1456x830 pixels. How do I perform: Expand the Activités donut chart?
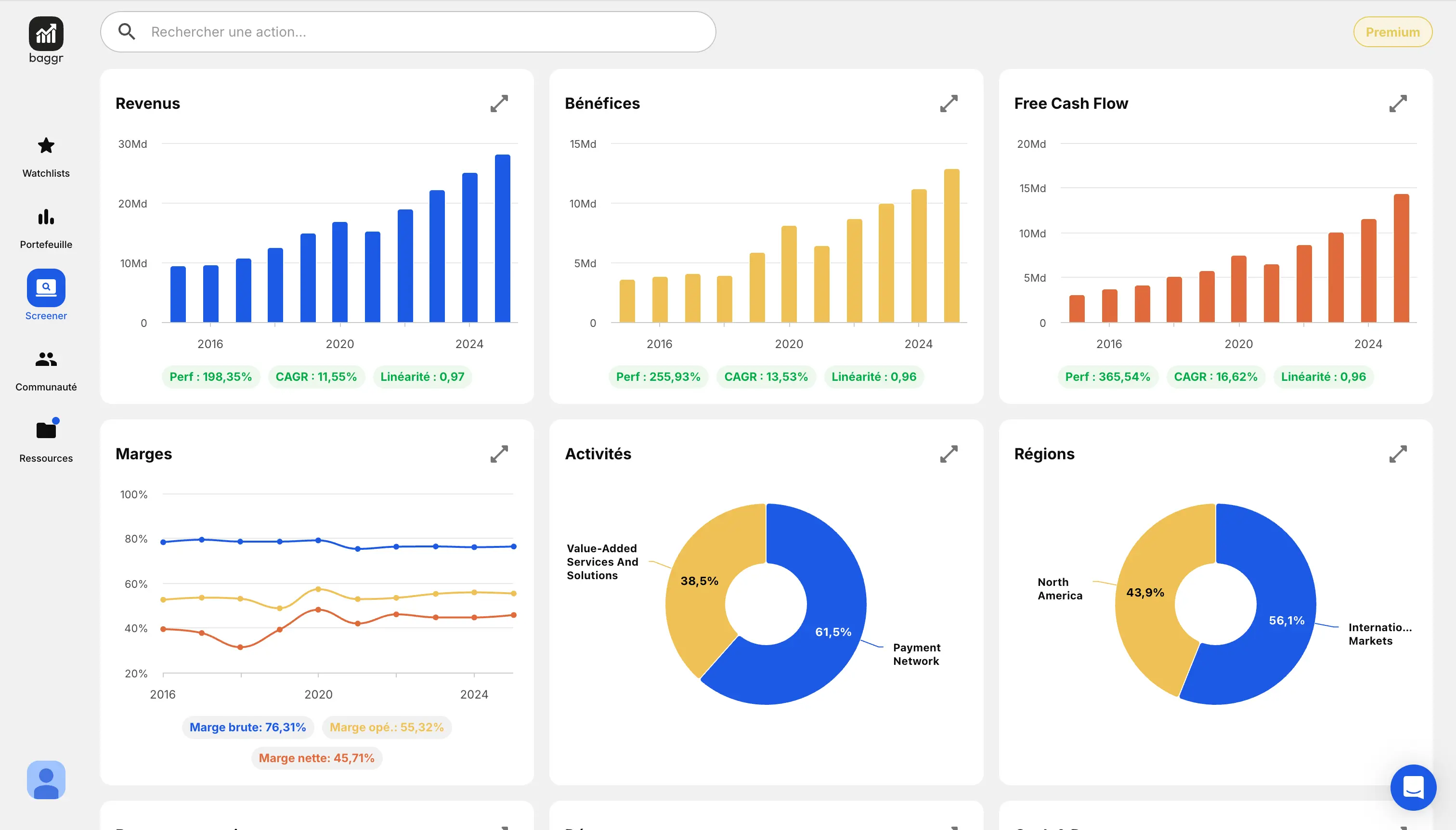pos(949,454)
